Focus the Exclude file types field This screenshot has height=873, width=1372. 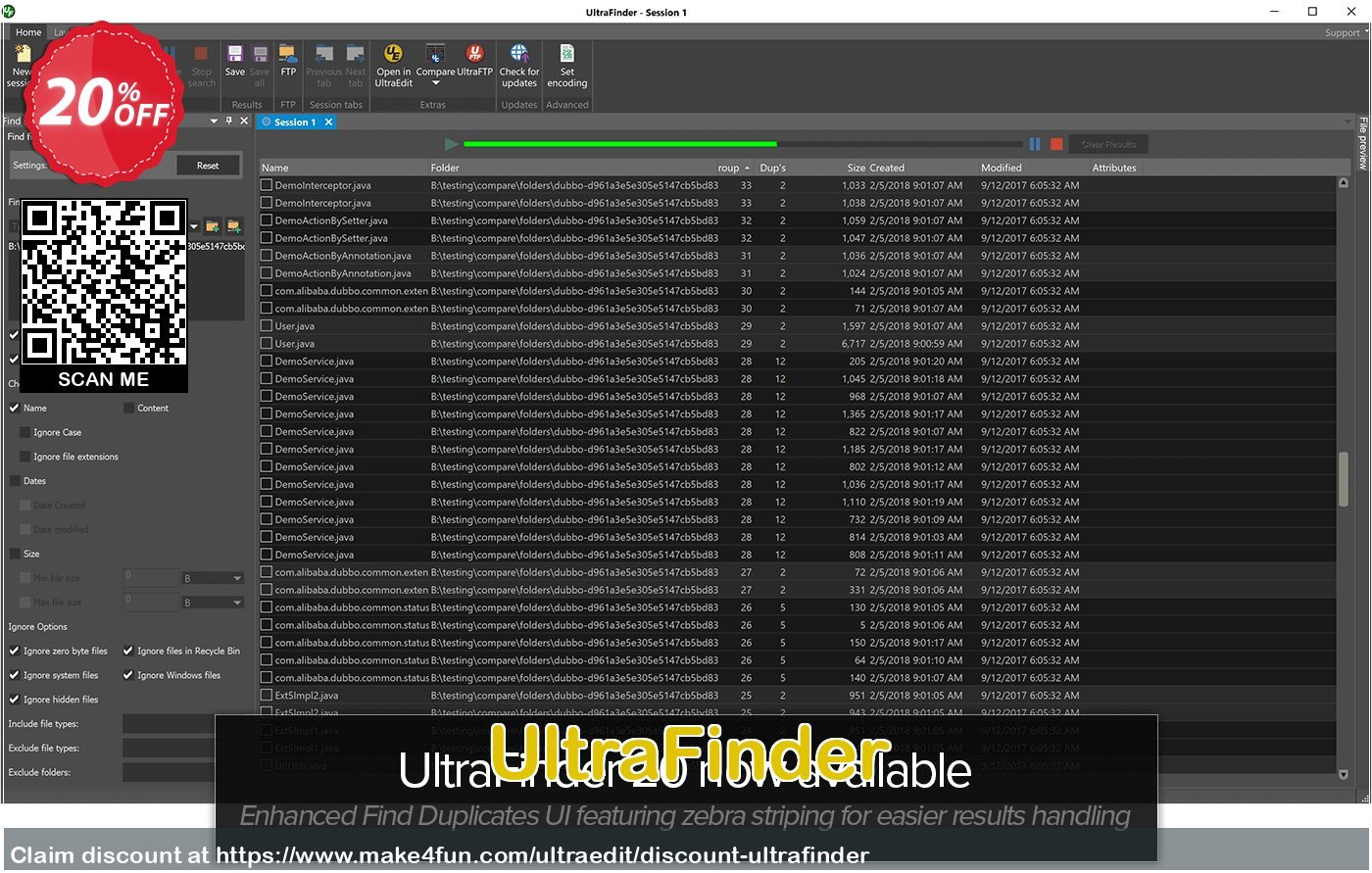click(182, 749)
